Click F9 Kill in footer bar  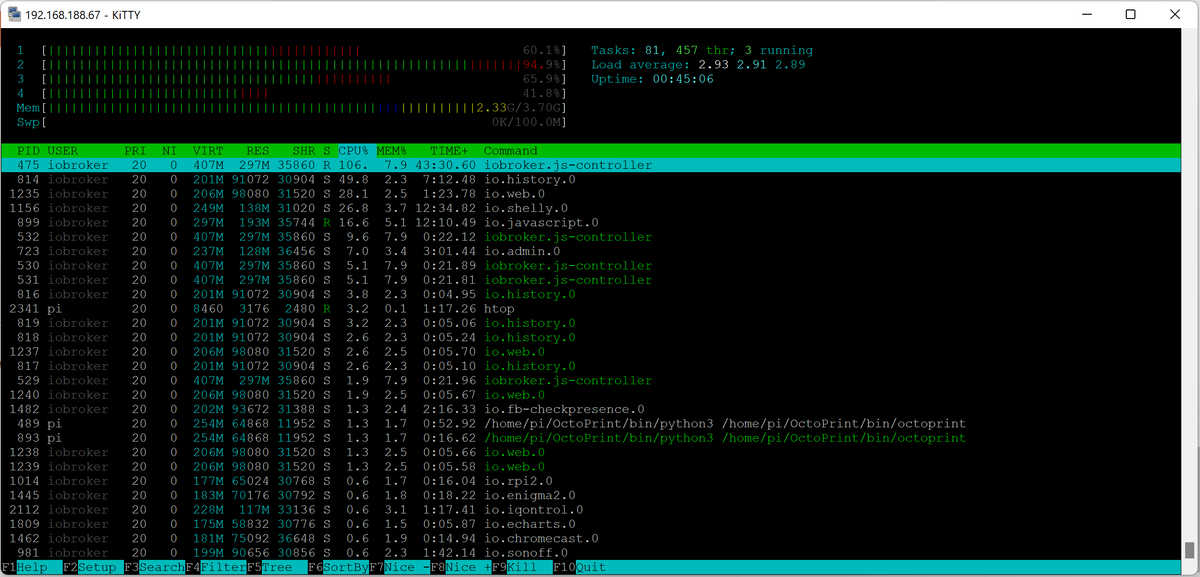point(521,567)
